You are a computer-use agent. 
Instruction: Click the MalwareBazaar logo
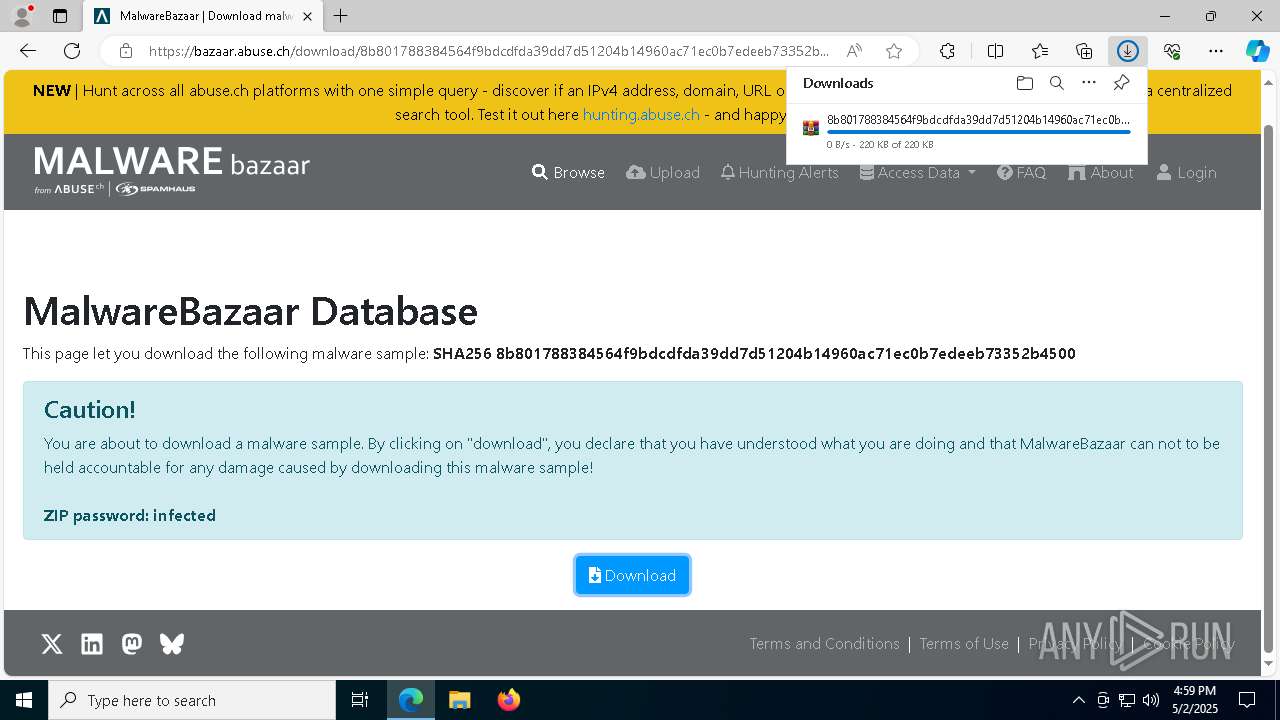click(x=172, y=170)
